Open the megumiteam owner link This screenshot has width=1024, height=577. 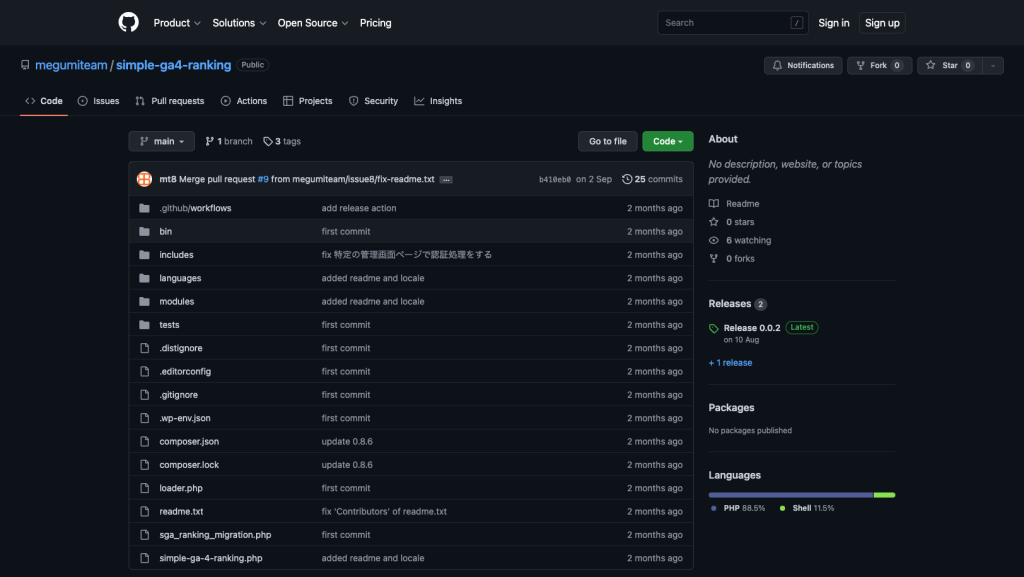point(71,65)
